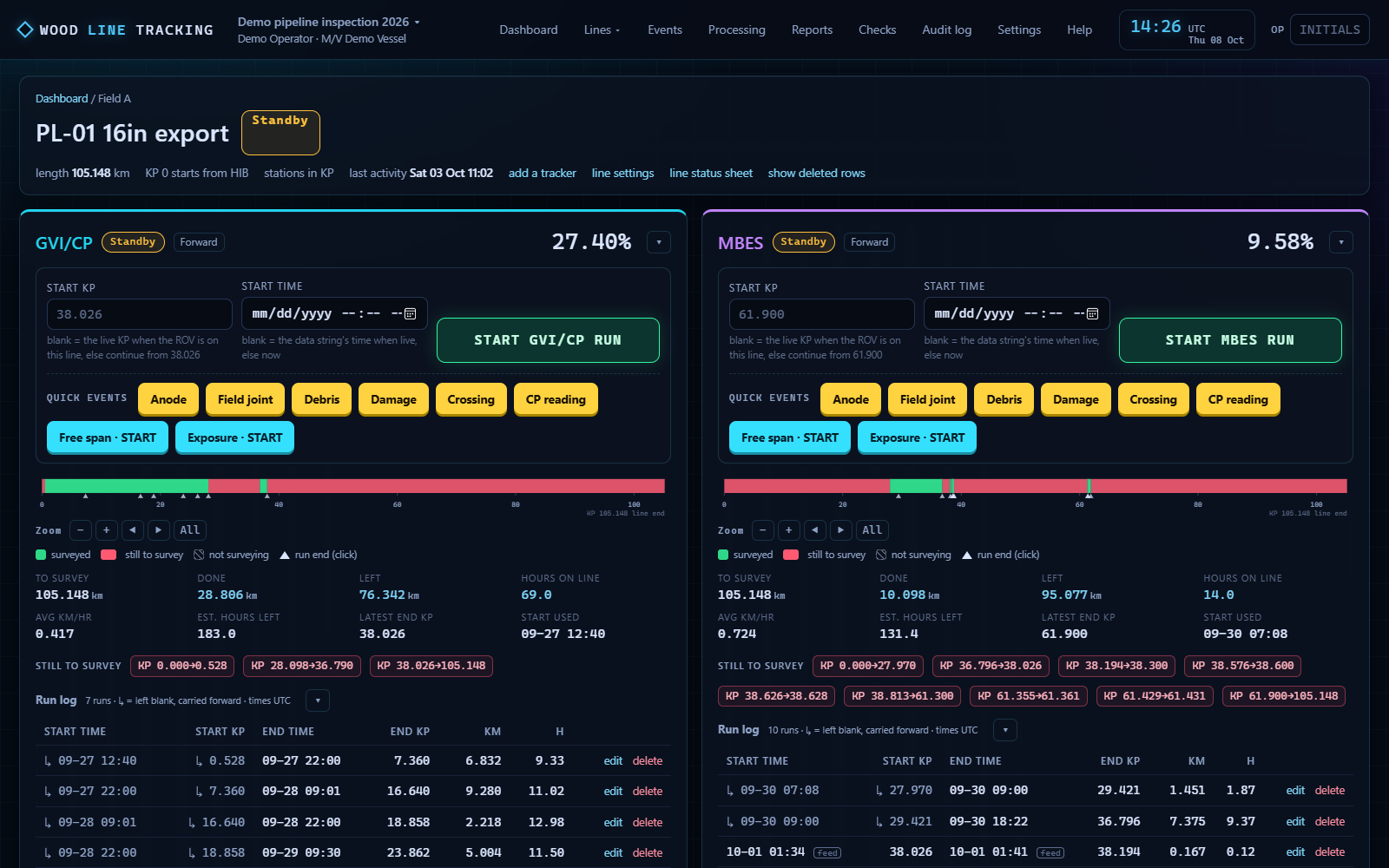Zoom in on the MBES progress bar
Screen dimensions: 1389x868
coord(788,529)
